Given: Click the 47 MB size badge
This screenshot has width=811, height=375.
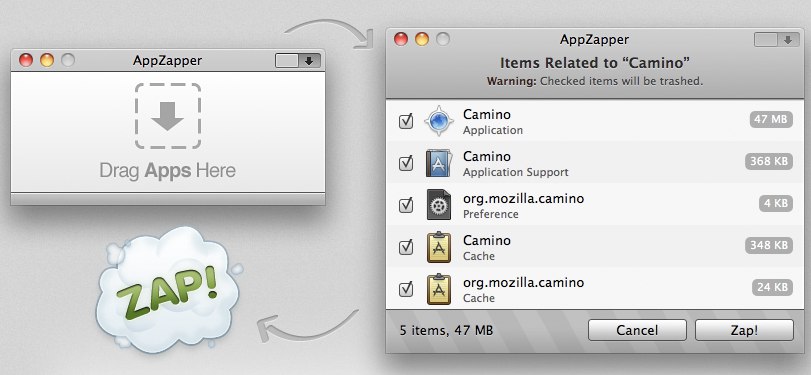Looking at the screenshot, I should coord(771,119).
